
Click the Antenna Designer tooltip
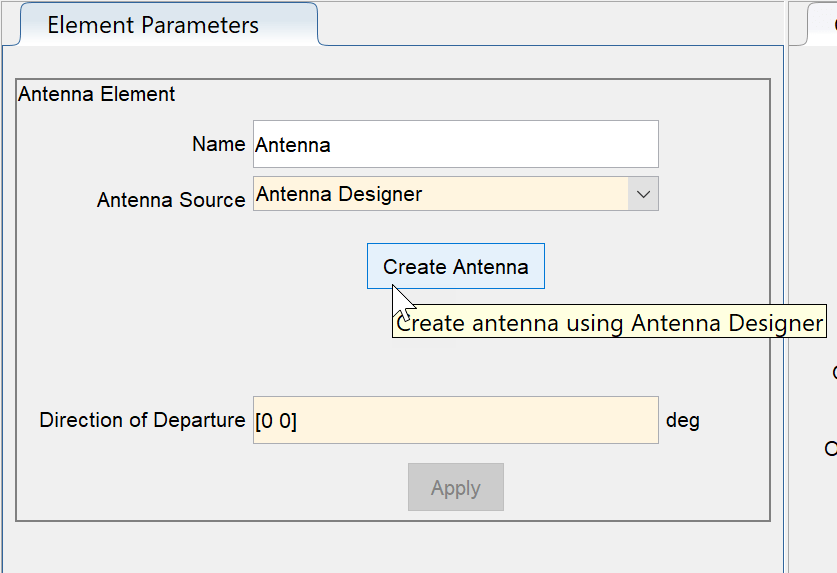(x=608, y=323)
